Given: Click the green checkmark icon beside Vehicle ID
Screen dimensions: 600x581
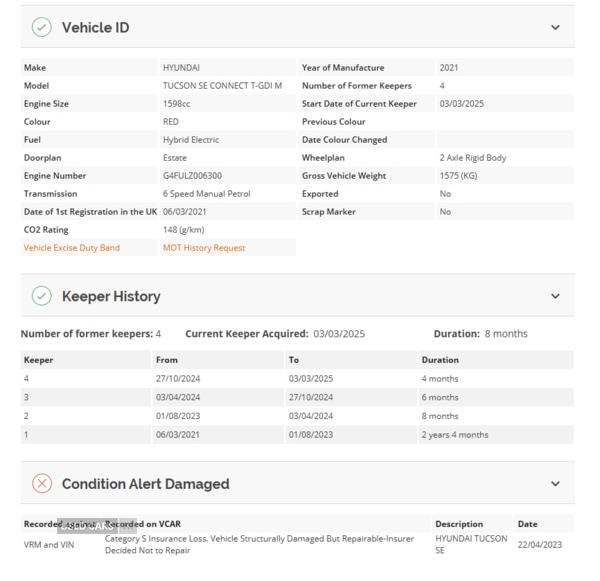Looking at the screenshot, I should click(41, 28).
